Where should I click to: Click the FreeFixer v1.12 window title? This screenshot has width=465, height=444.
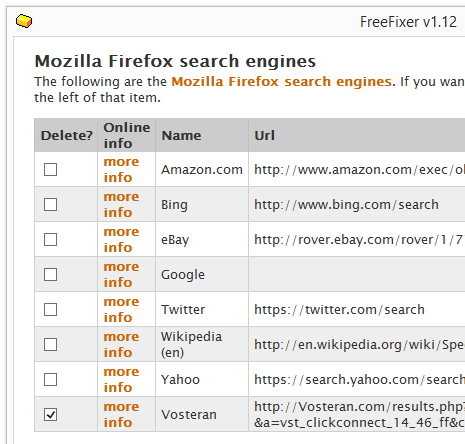pos(408,22)
